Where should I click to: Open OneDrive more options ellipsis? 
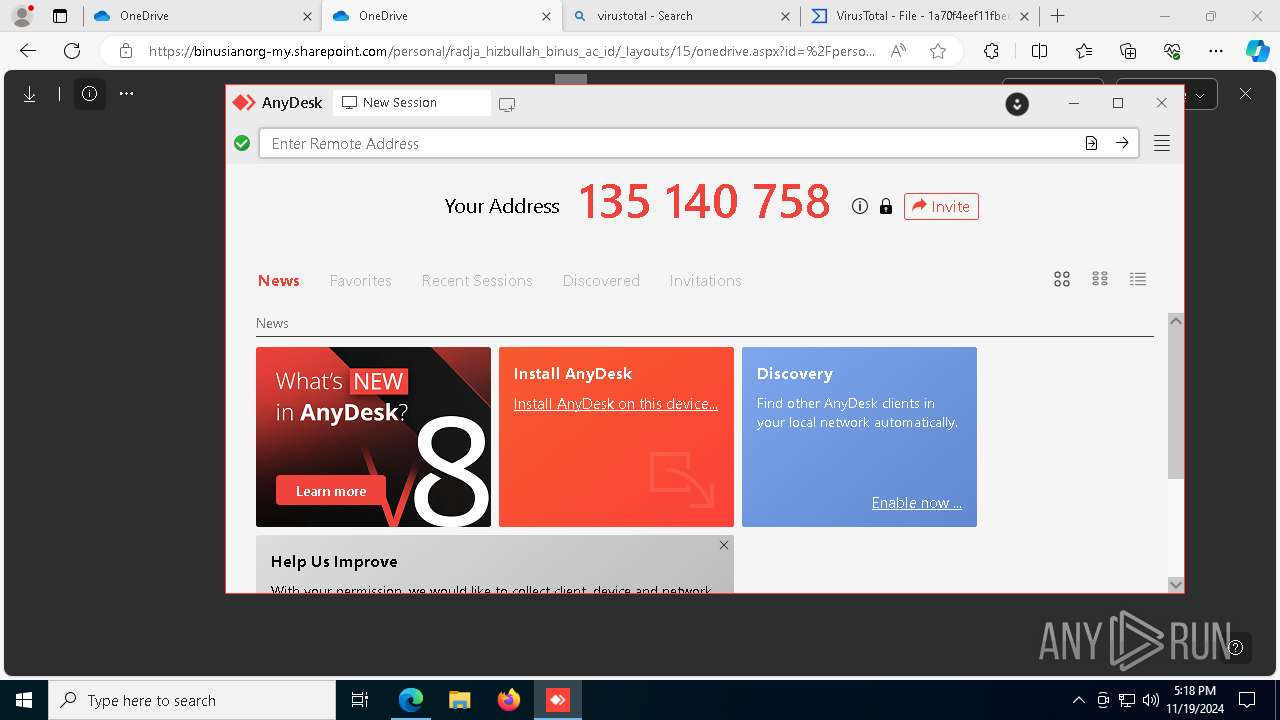click(126, 94)
